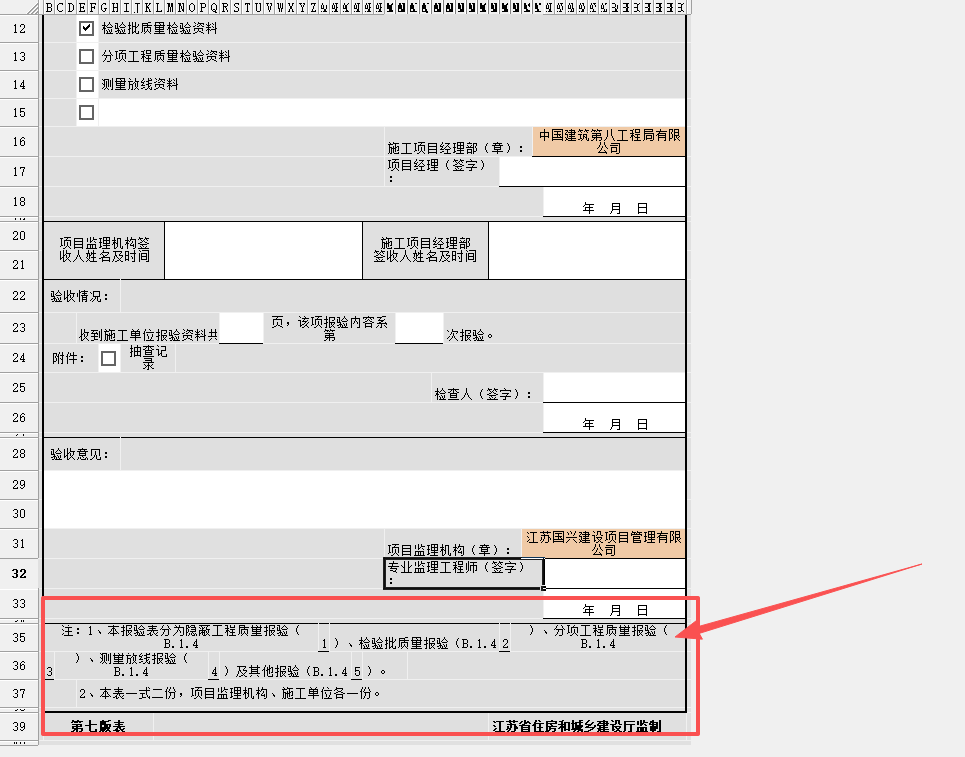Screen dimensions: 965x757
Task: Toggle the 附件 抽查记录 checkbox
Action: pyautogui.click(x=108, y=357)
